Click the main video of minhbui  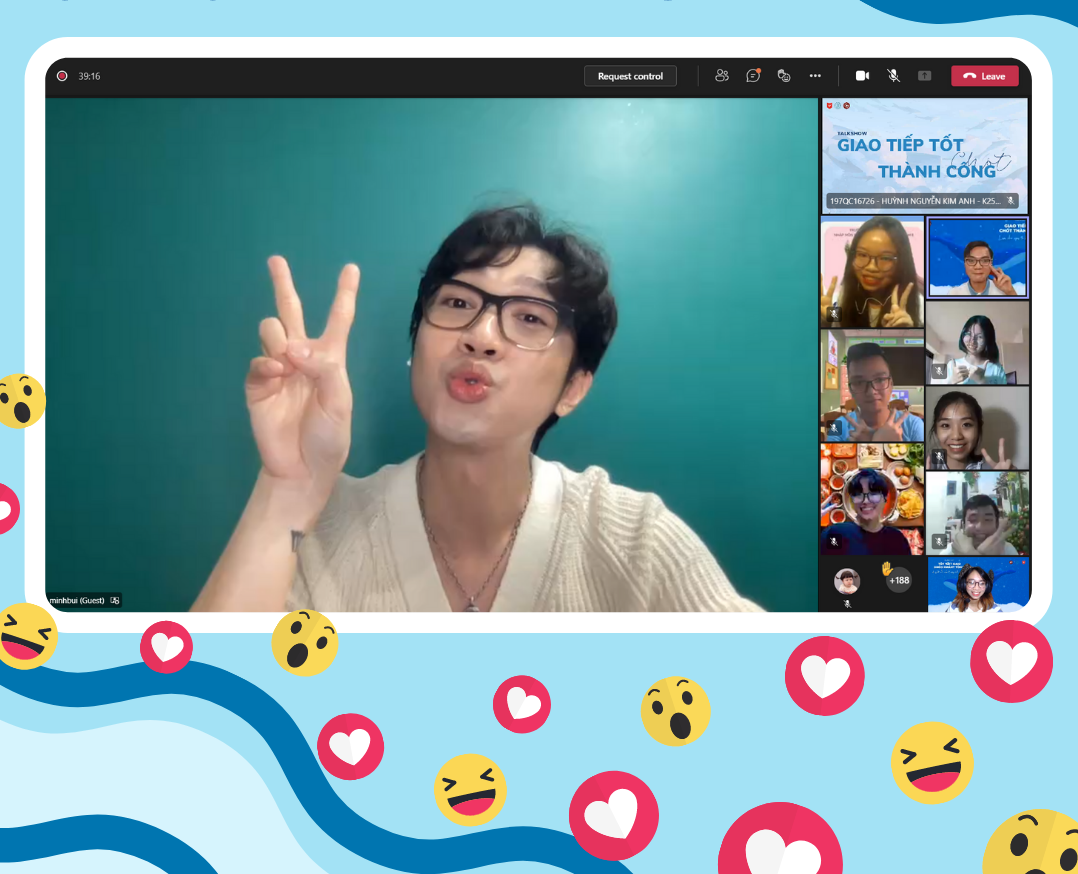(432, 355)
